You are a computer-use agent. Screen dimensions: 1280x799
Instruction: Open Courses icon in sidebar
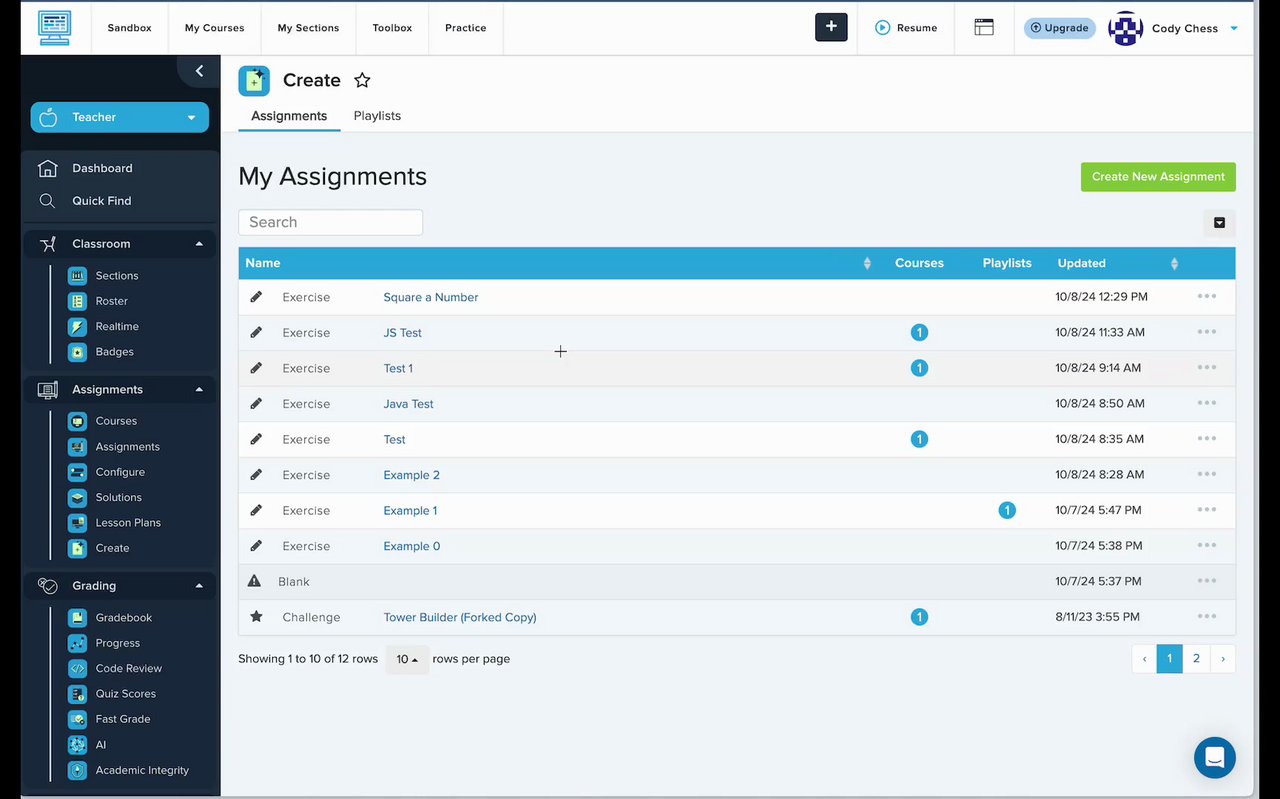click(77, 421)
